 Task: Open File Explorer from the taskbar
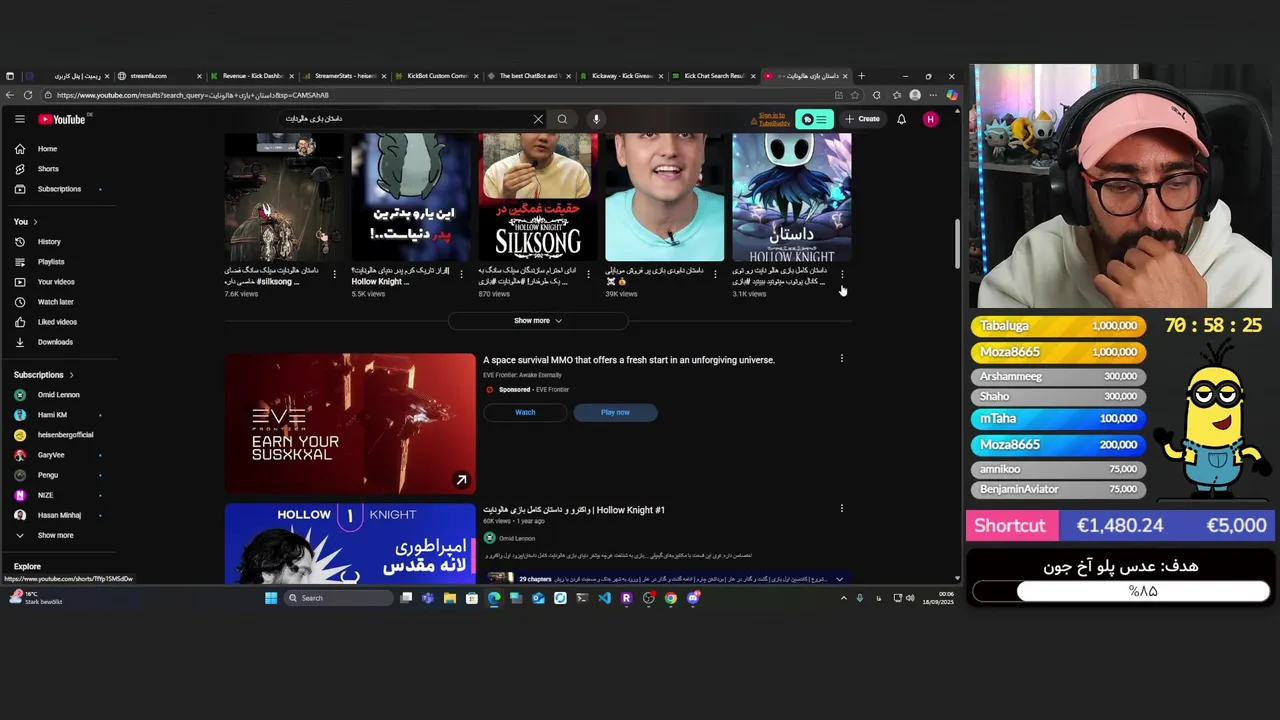pyautogui.click(x=450, y=598)
